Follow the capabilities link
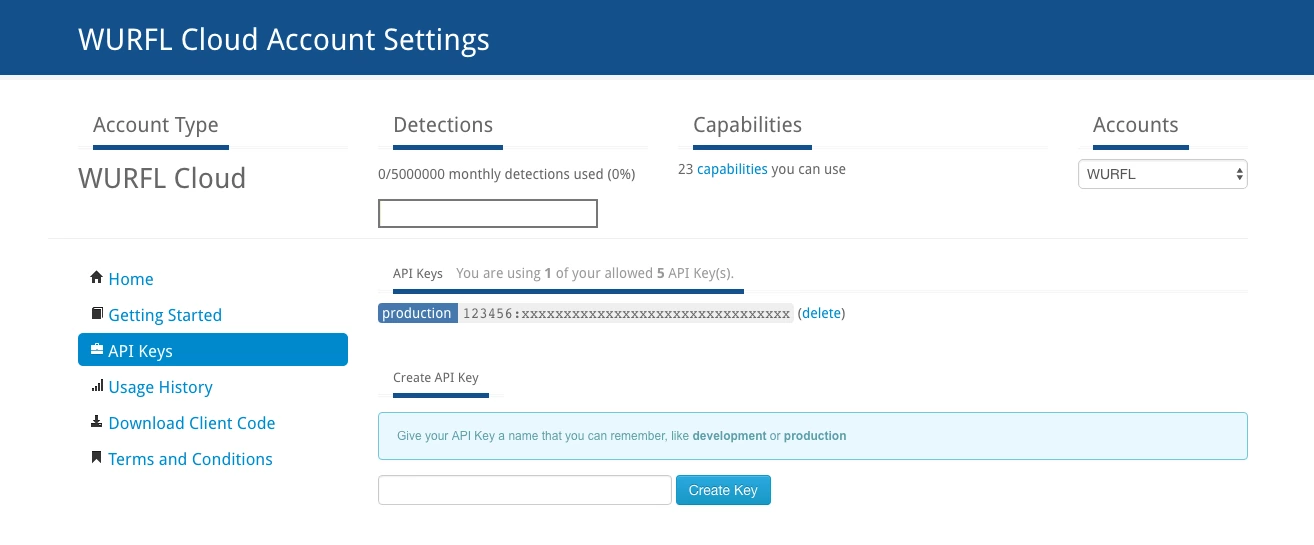The width and height of the screenshot is (1314, 545). pos(732,169)
